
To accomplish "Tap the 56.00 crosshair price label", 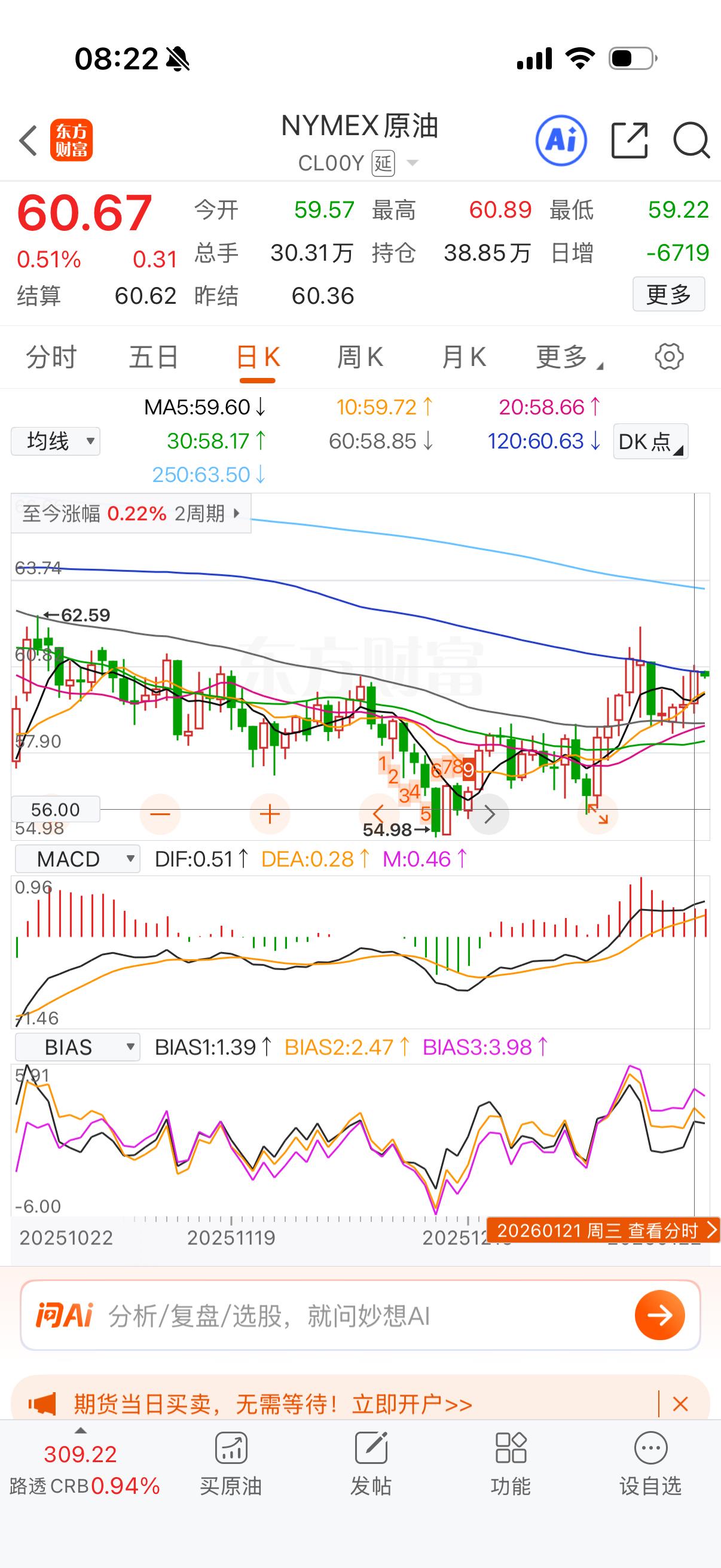I will [56, 810].
